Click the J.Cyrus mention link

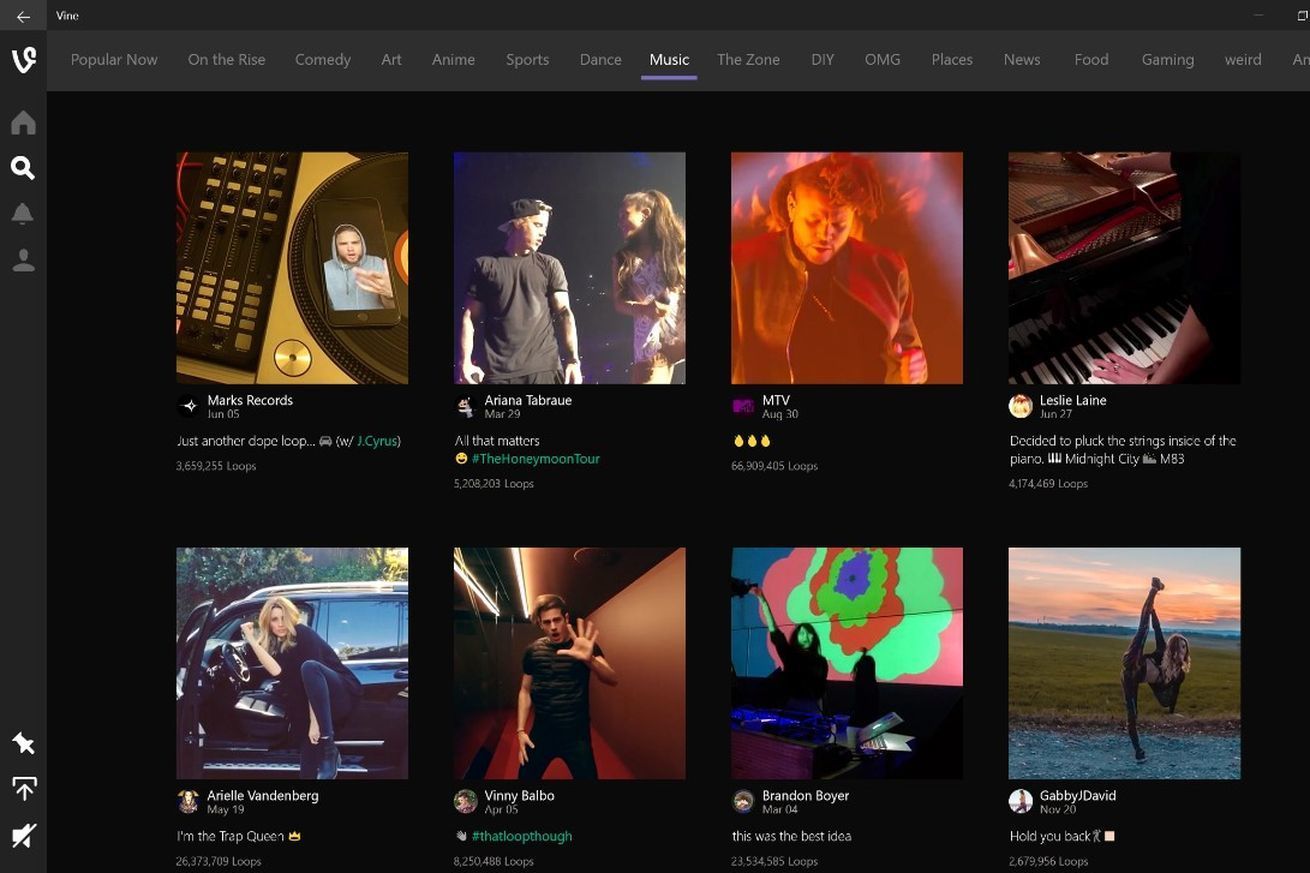tap(376, 441)
